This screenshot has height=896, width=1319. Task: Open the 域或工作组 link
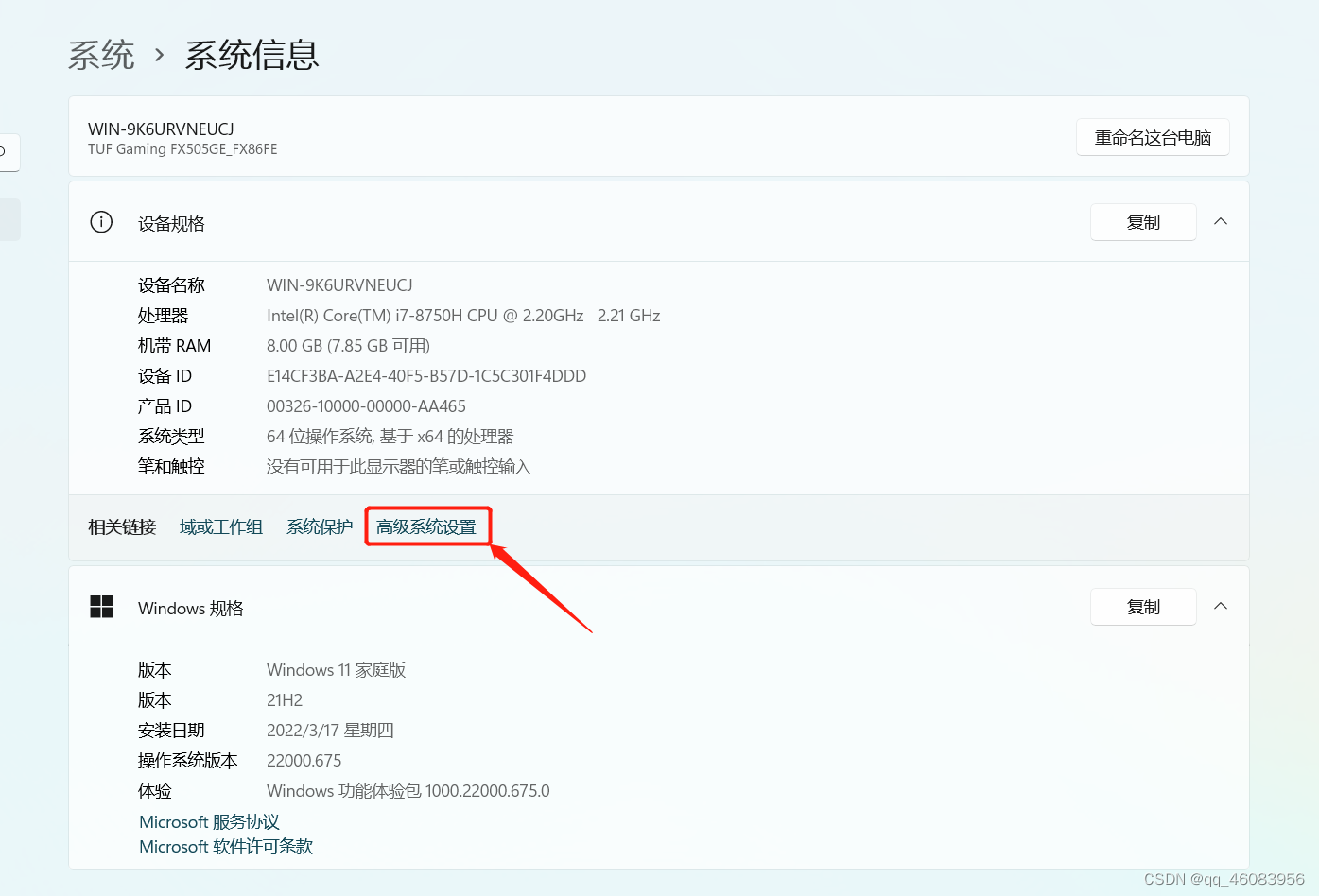221,526
